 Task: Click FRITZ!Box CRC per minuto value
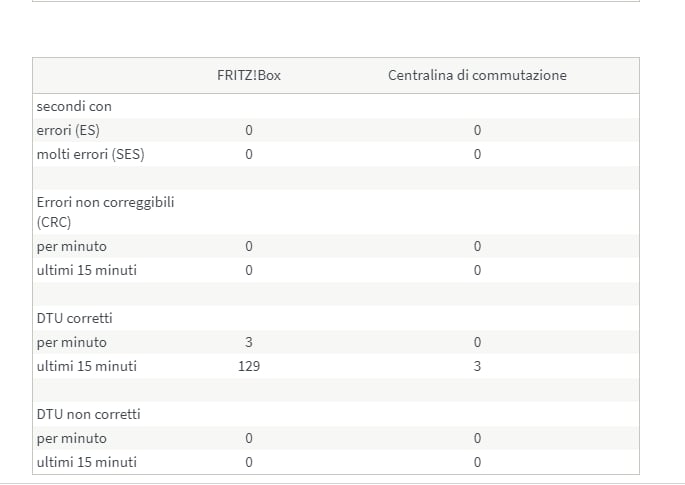[x=249, y=246]
